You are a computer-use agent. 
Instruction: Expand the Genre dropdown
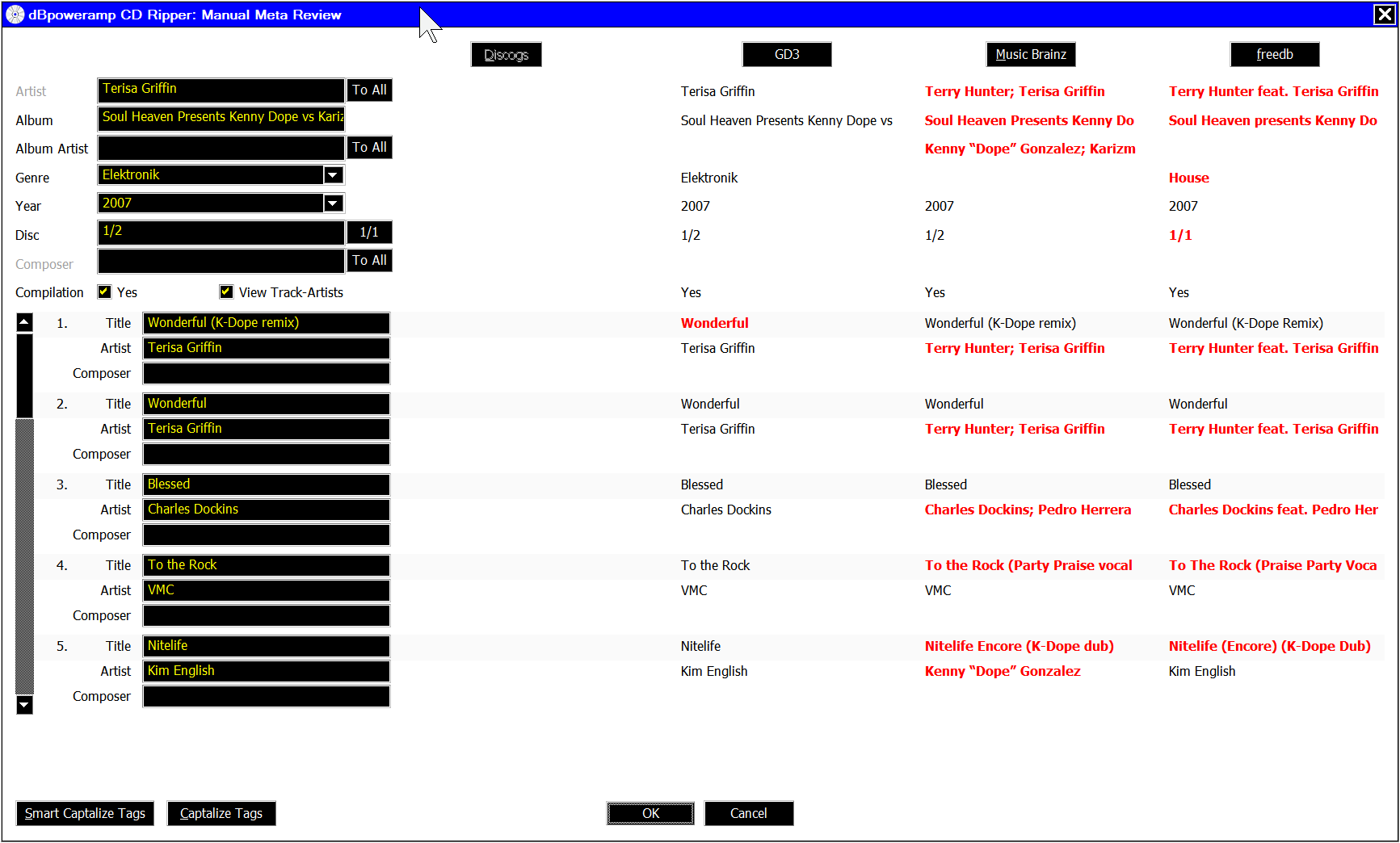(x=333, y=175)
